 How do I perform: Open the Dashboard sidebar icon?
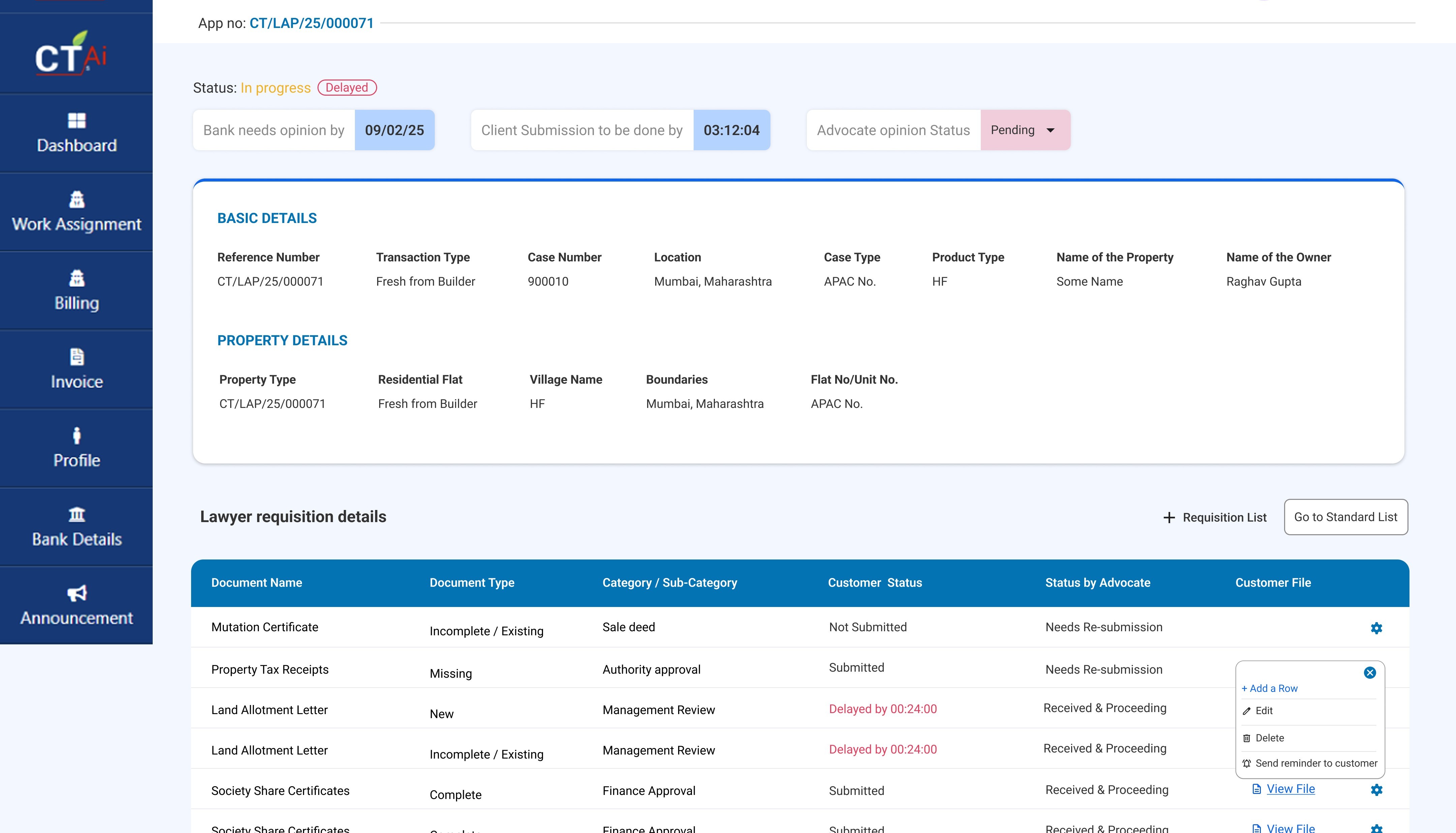click(x=76, y=121)
